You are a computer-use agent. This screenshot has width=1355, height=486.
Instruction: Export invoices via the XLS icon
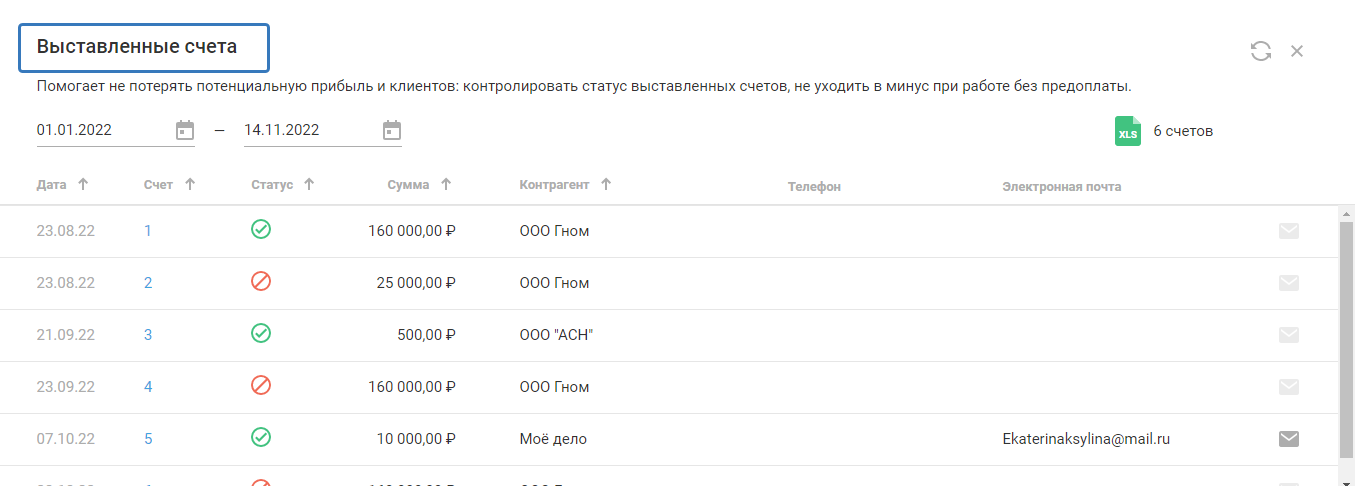[1128, 131]
